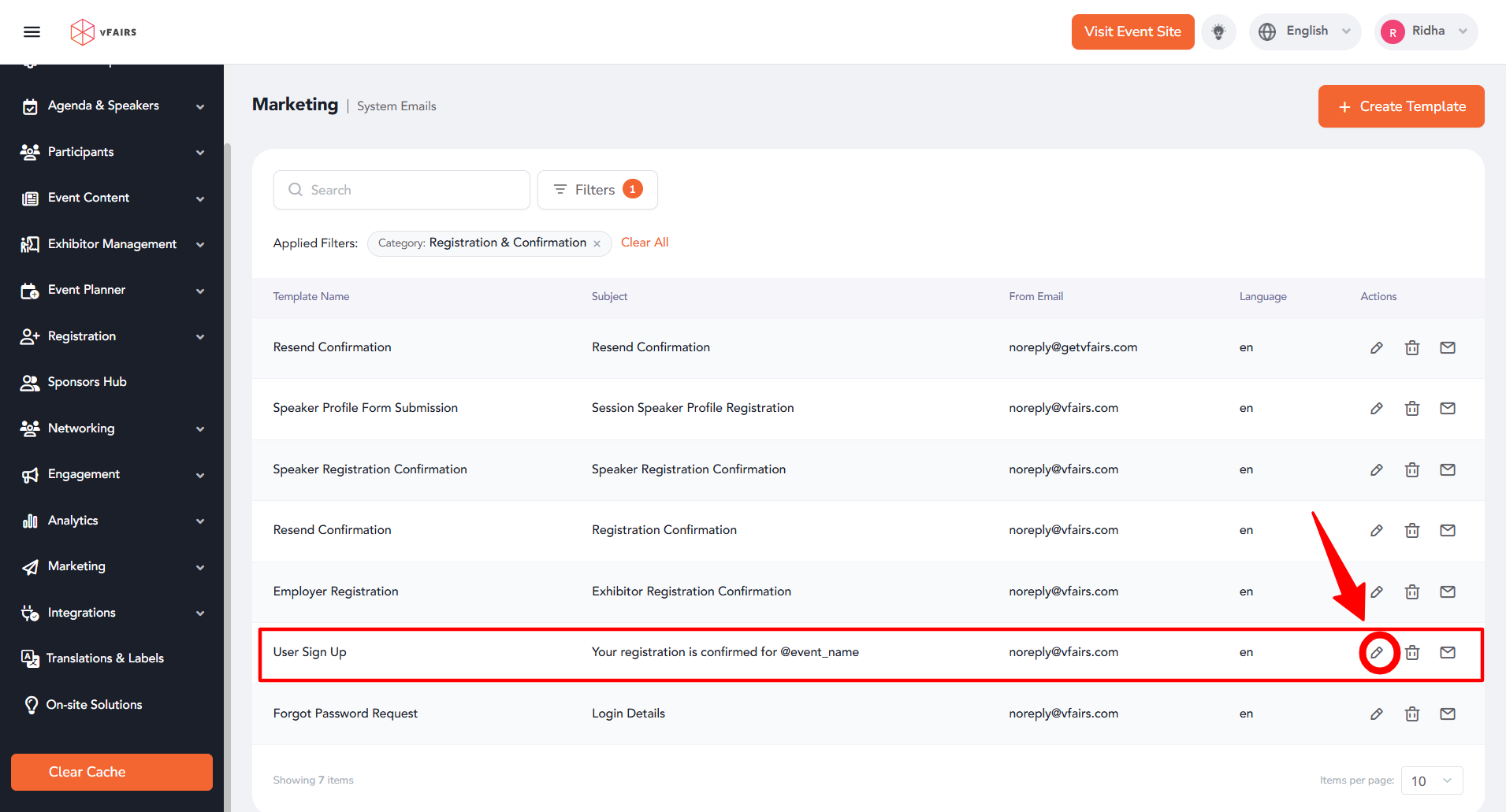Delete the User Sign Up template
This screenshot has width=1506, height=812.
[1411, 652]
